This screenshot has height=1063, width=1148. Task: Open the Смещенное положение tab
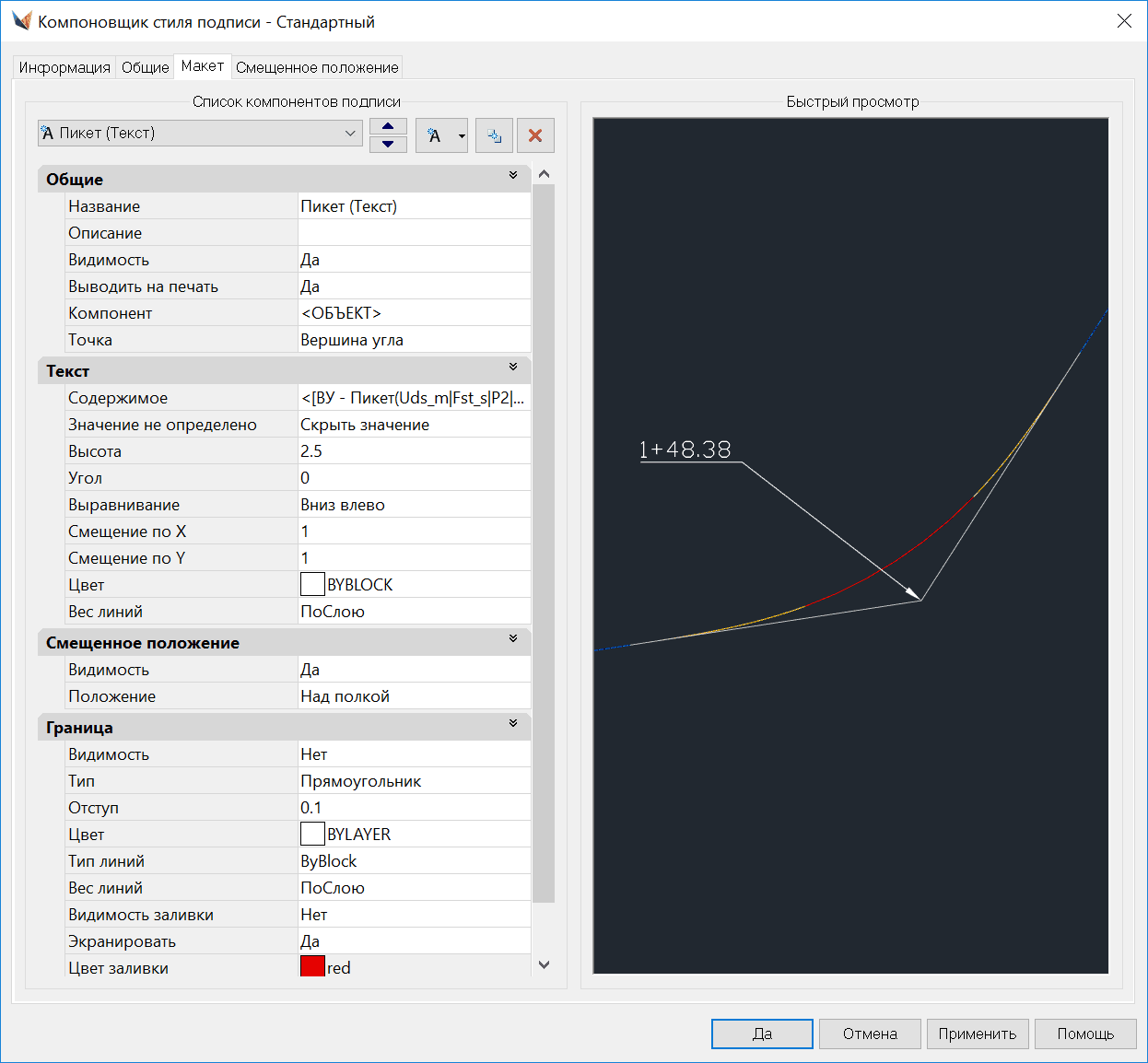click(317, 67)
